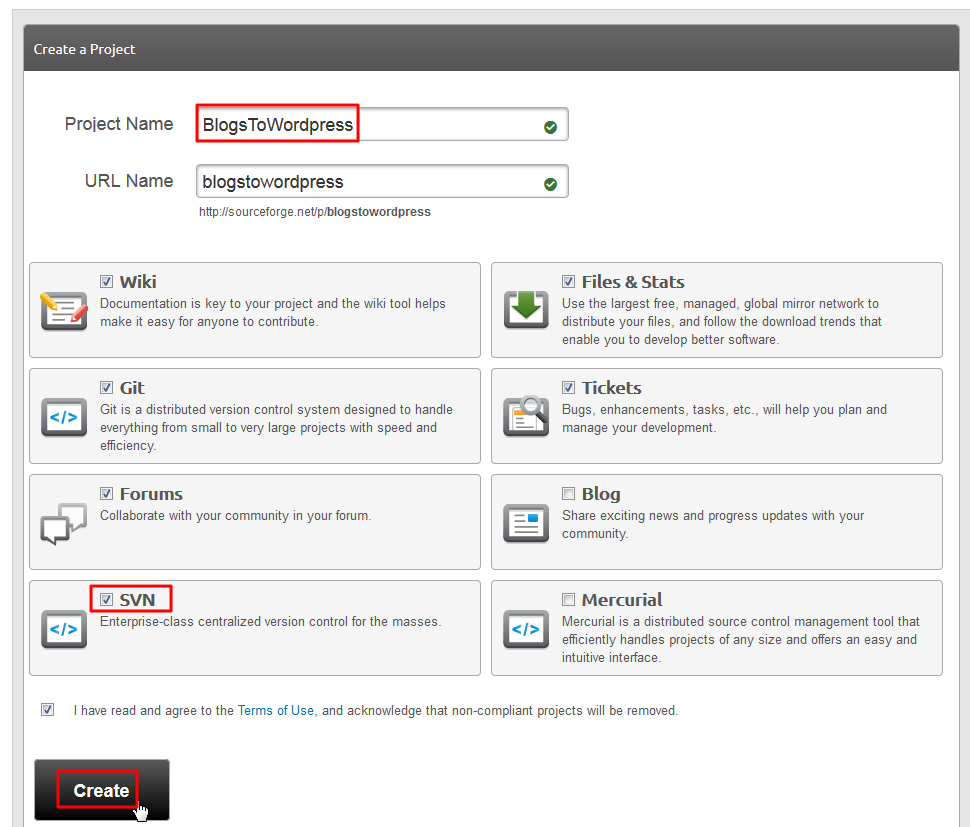Click the Project Name green checkmark icon
This screenshot has height=827, width=970.
550,127
